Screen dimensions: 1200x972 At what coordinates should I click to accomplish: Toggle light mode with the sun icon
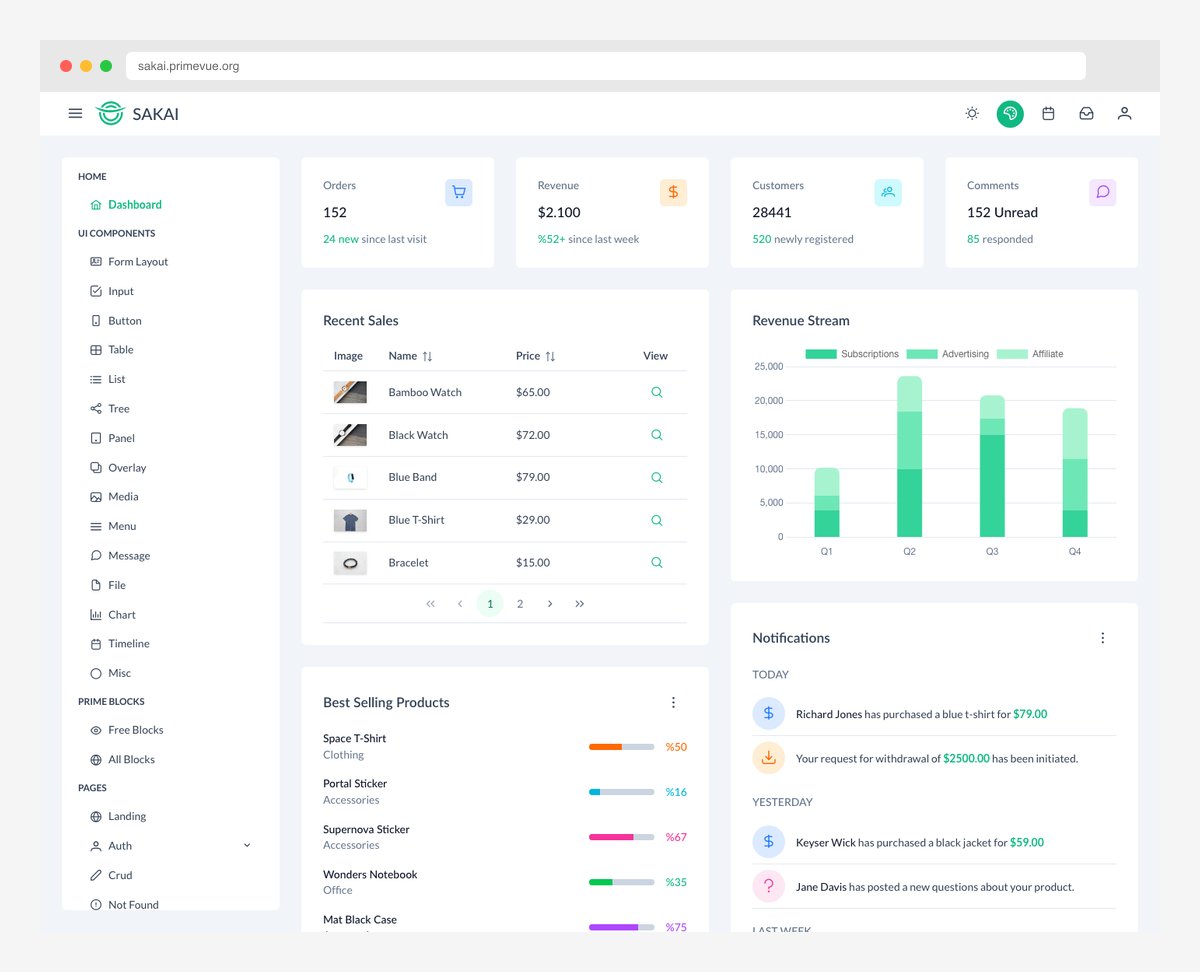[971, 113]
